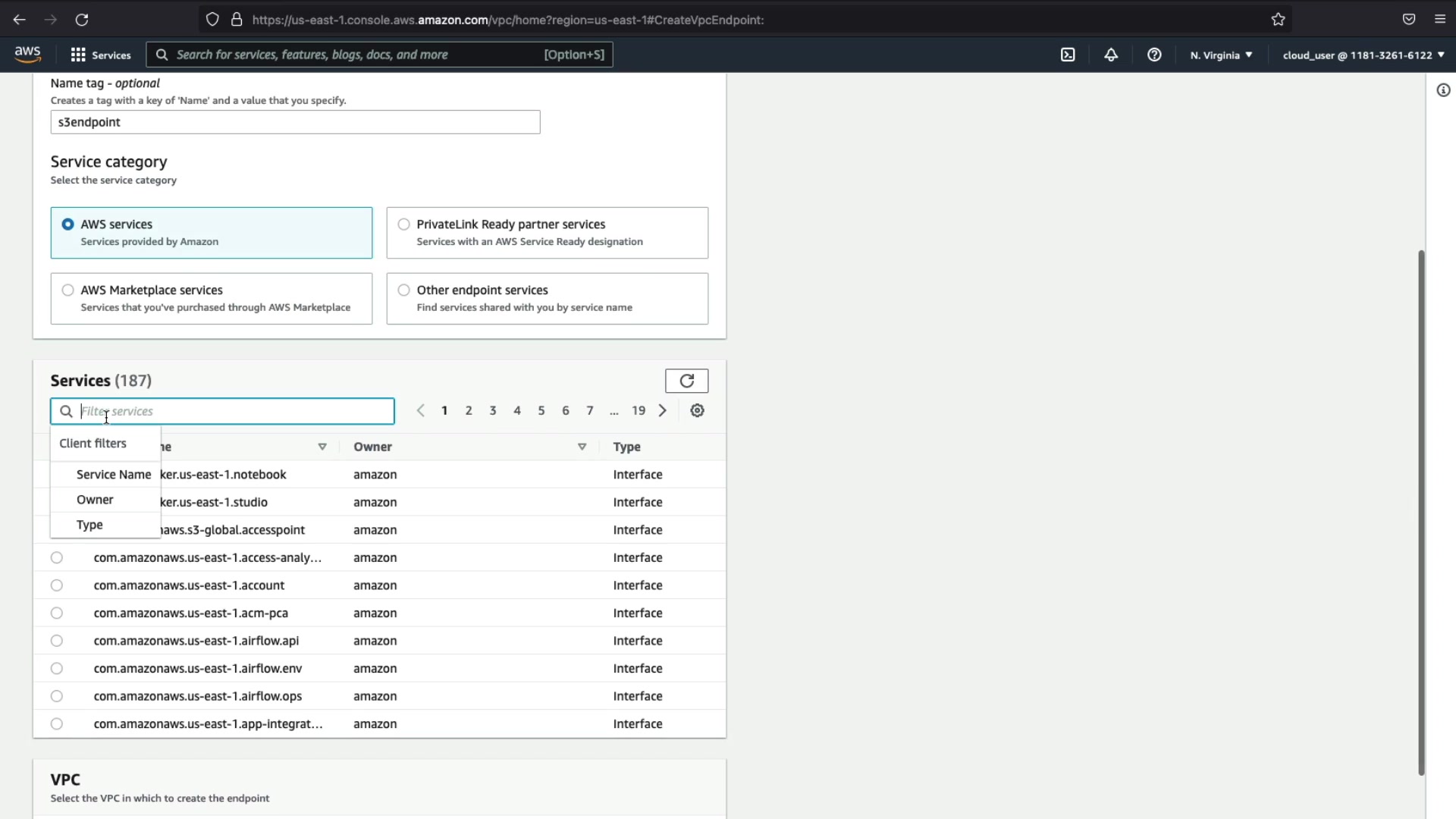Screen dimensions: 1456x819
Task: Choose the Type client filter option
Action: [x=89, y=525]
